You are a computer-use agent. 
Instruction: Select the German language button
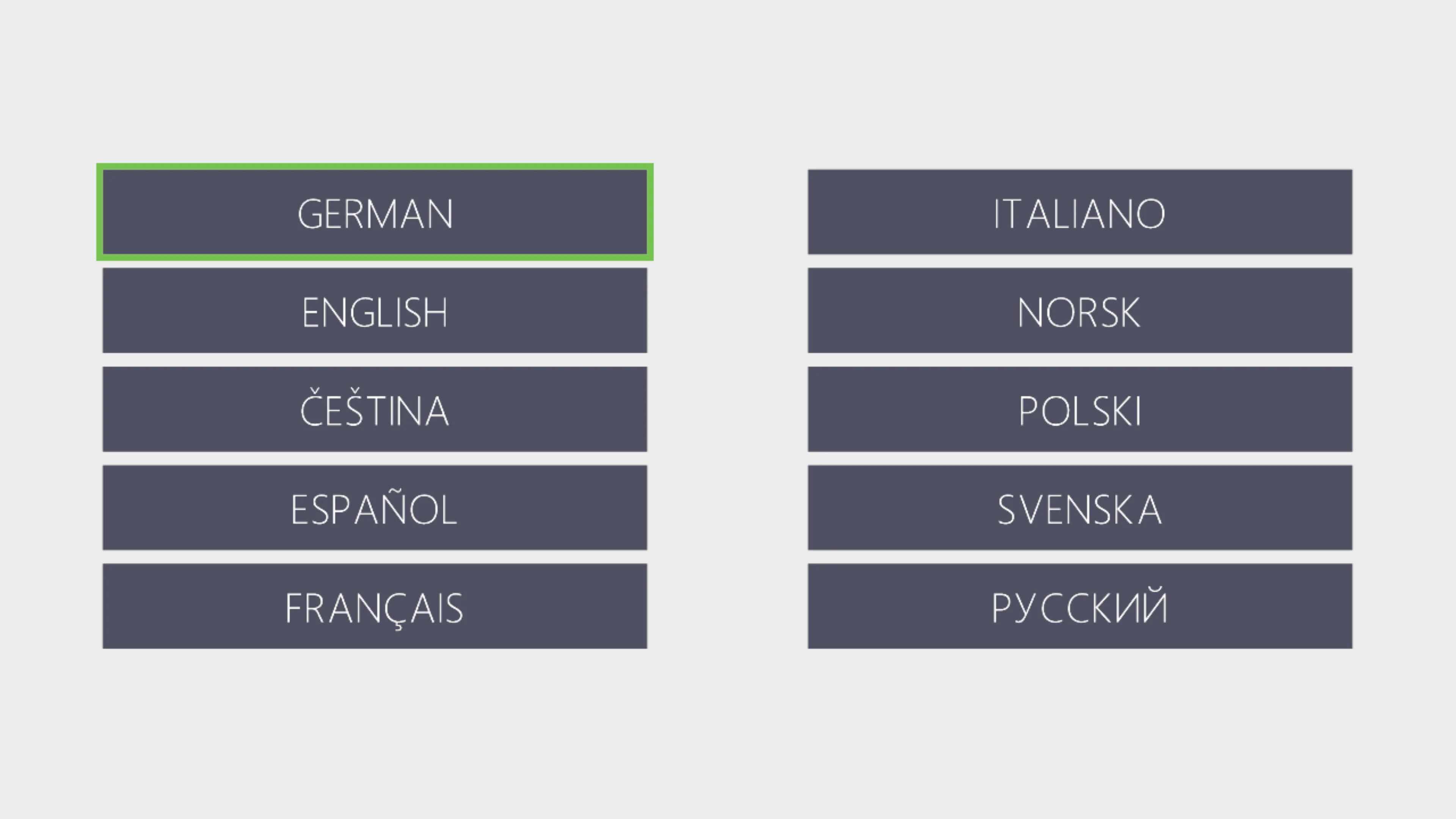(x=375, y=212)
